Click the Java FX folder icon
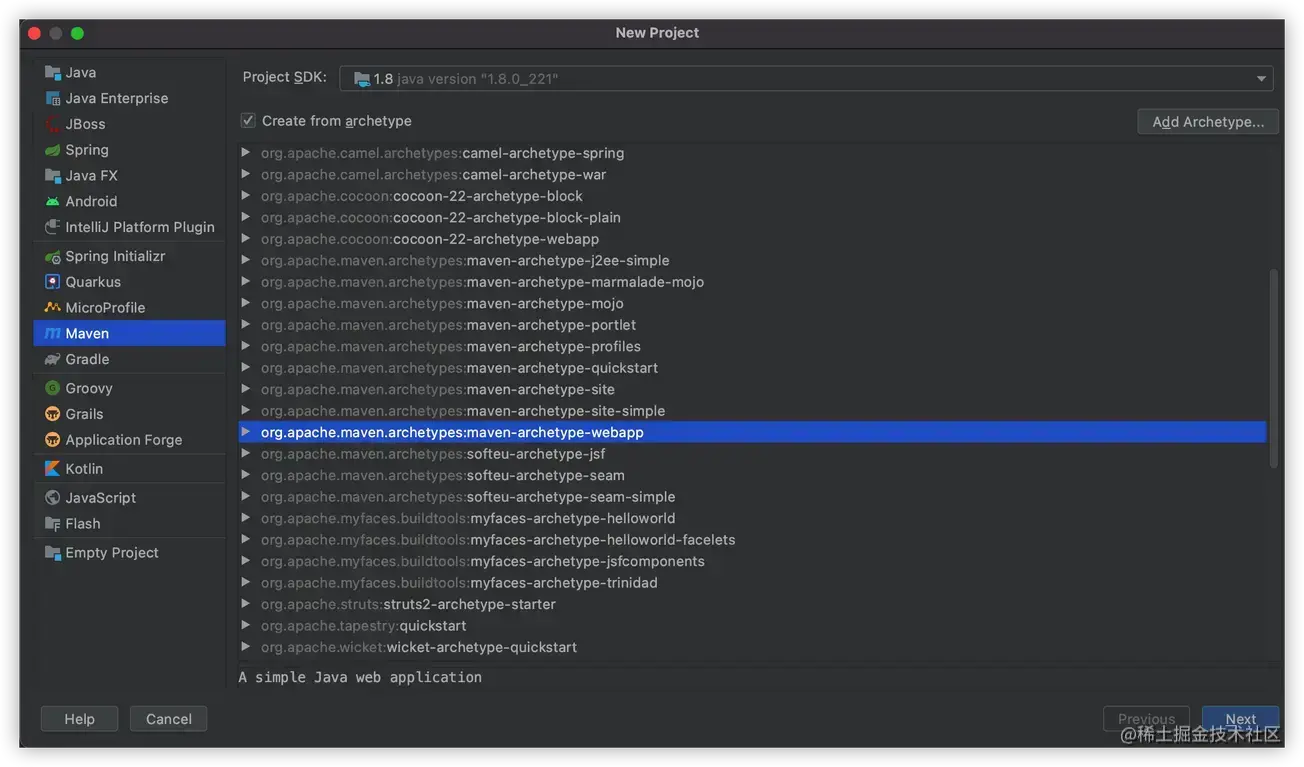The height and width of the screenshot is (767, 1304). (x=53, y=176)
